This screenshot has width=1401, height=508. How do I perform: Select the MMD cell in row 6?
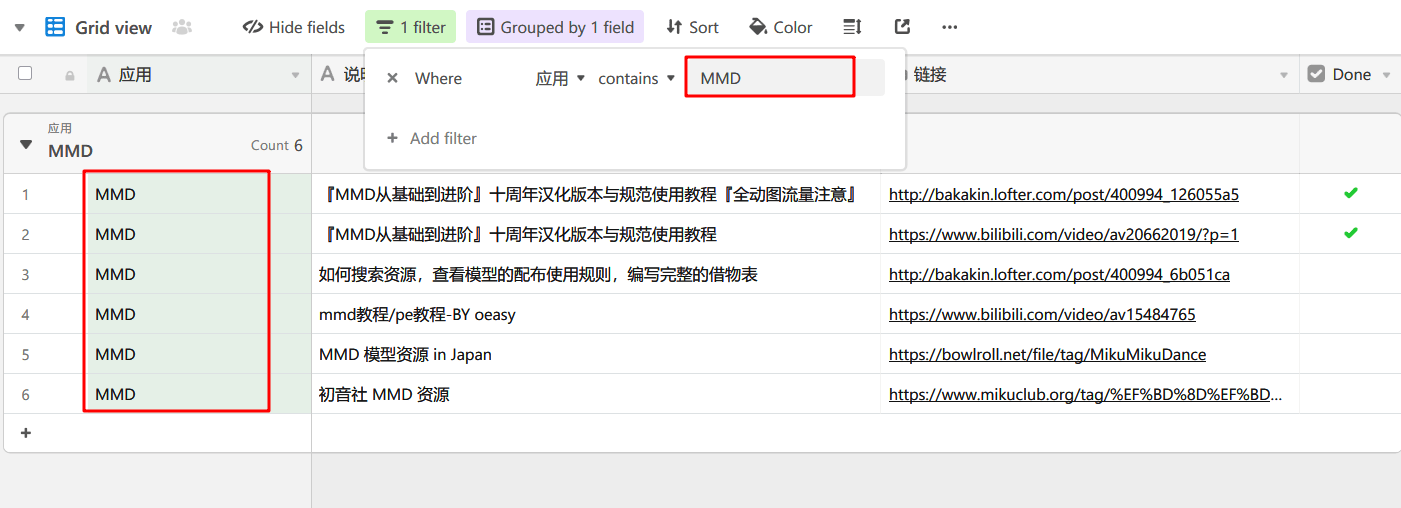tap(199, 394)
